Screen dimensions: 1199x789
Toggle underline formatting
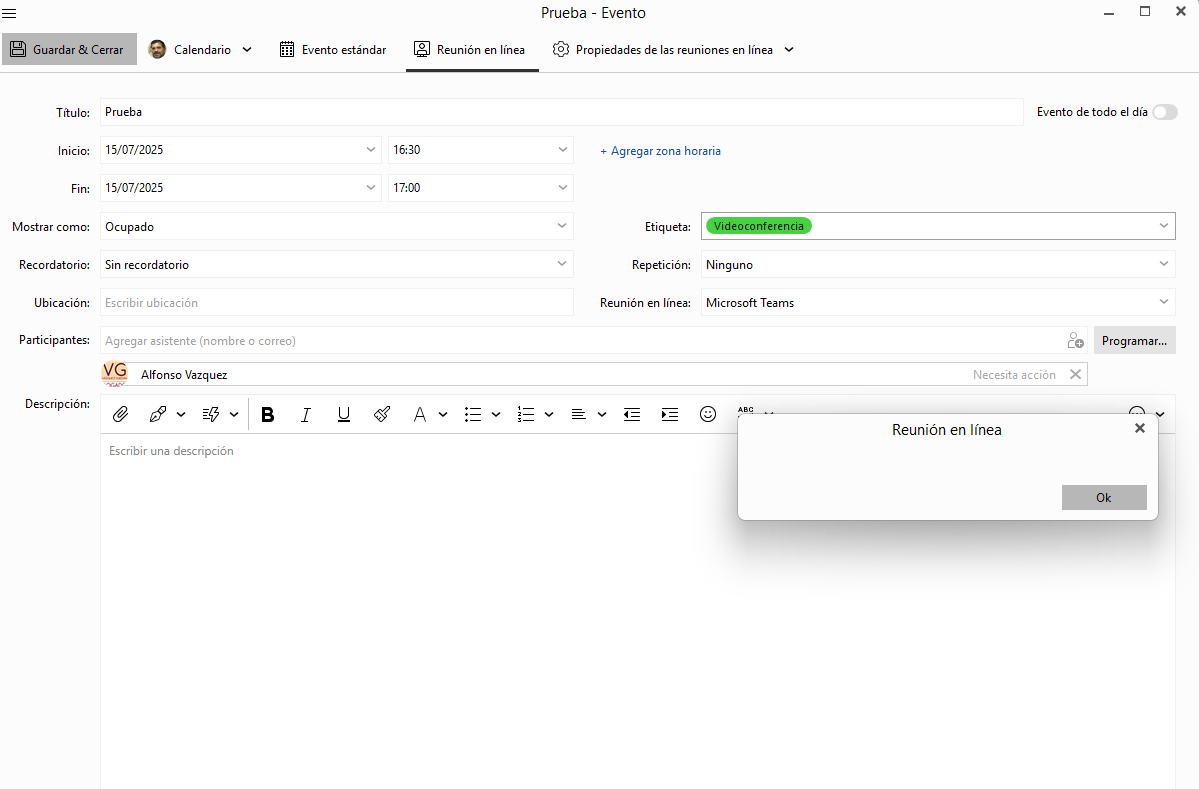coord(343,414)
